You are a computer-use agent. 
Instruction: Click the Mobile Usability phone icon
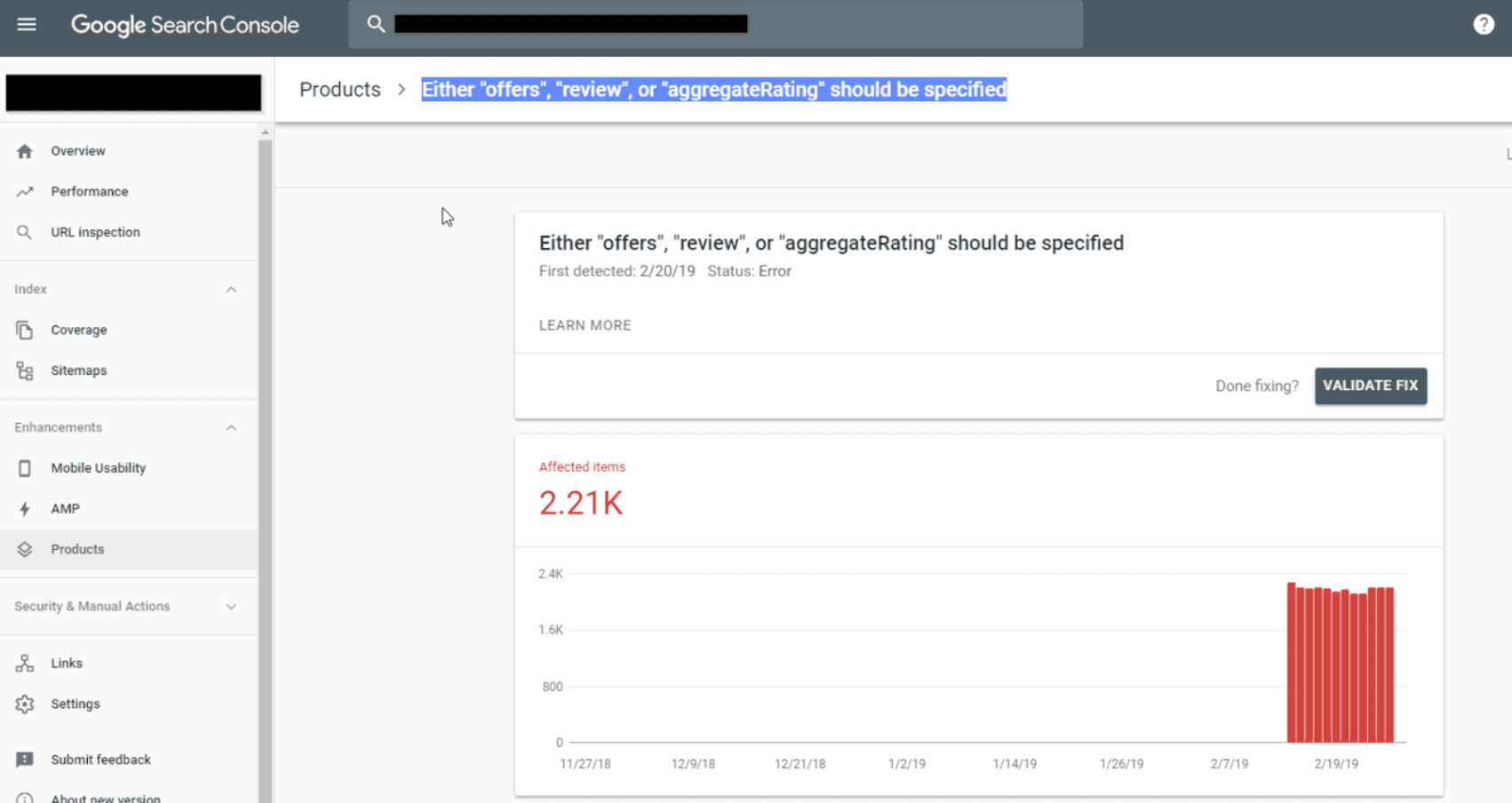click(25, 468)
